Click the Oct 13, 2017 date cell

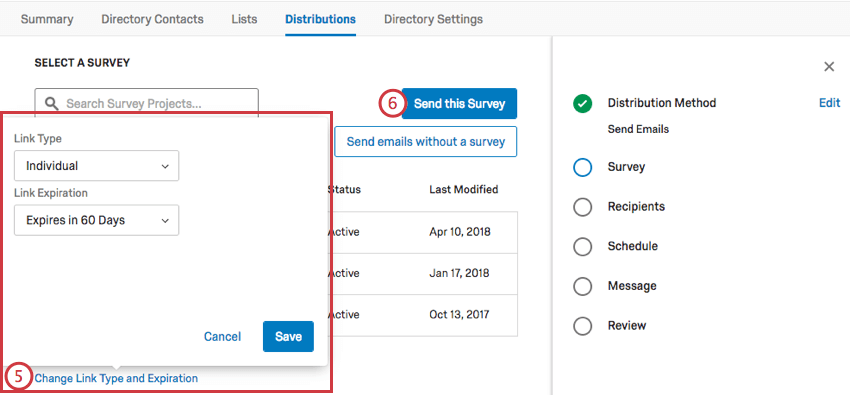459,314
